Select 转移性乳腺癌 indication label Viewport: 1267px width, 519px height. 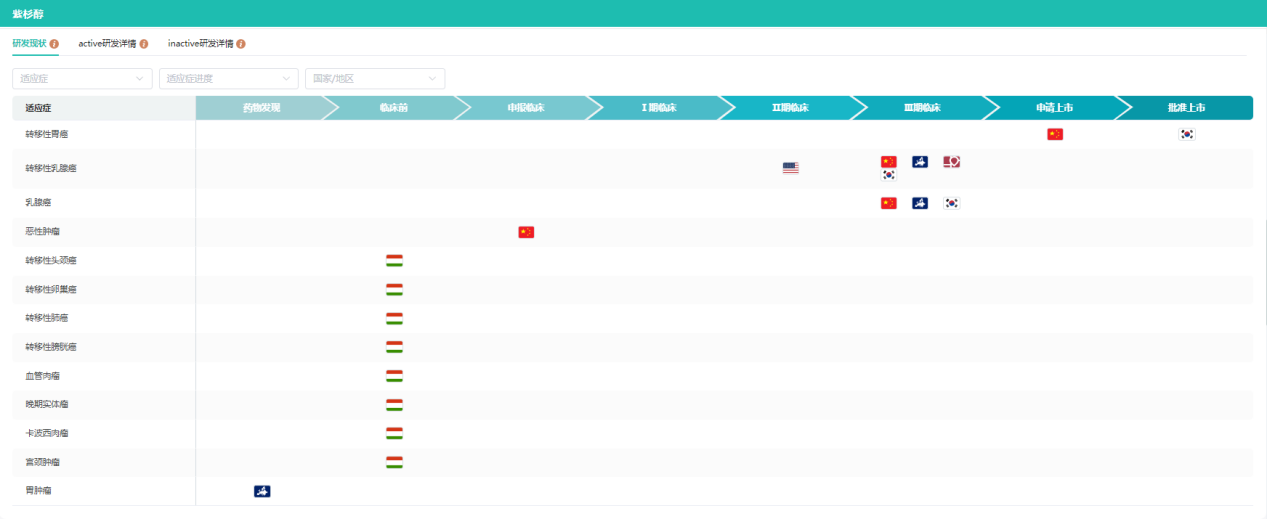51,168
